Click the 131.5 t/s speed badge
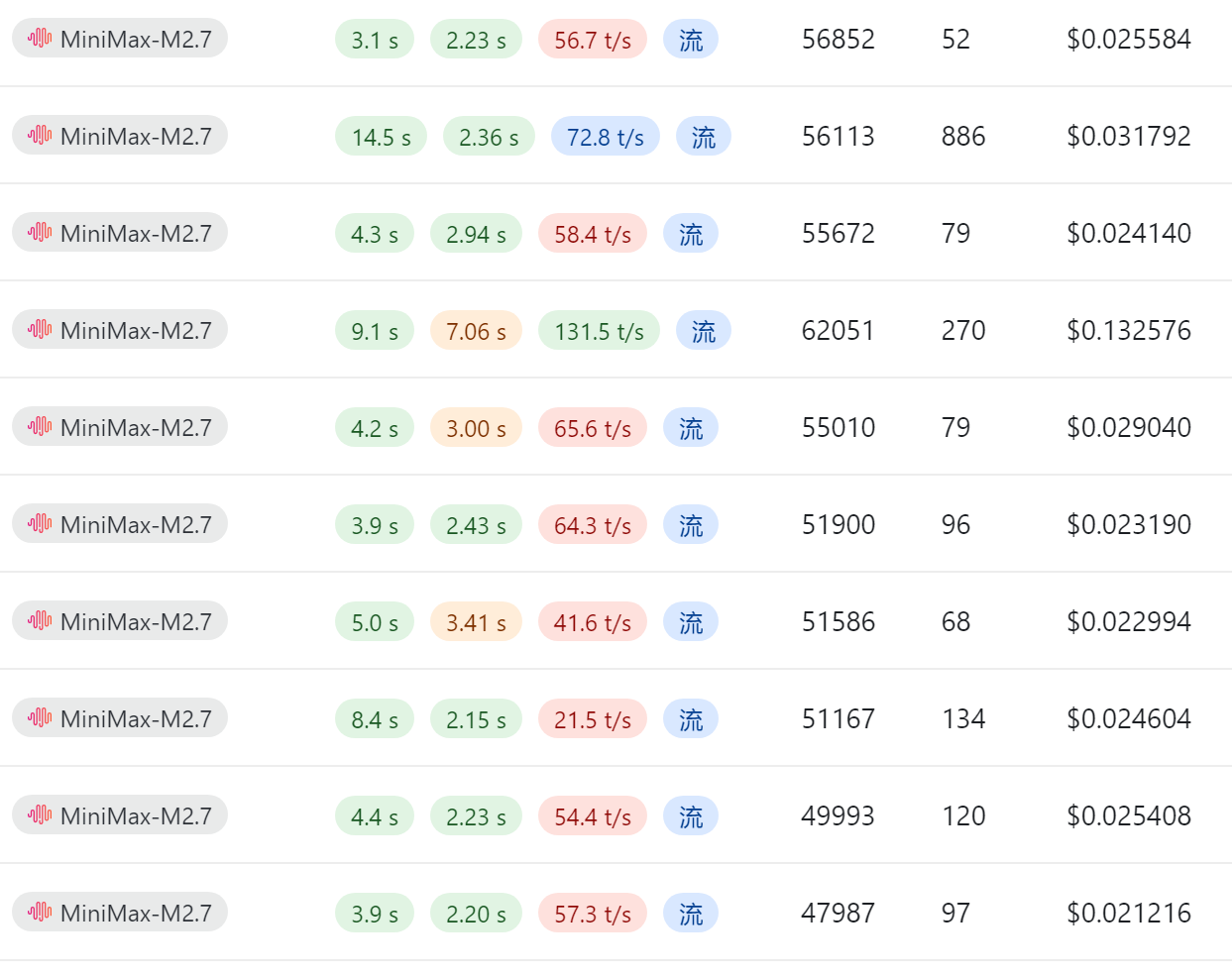 (599, 331)
